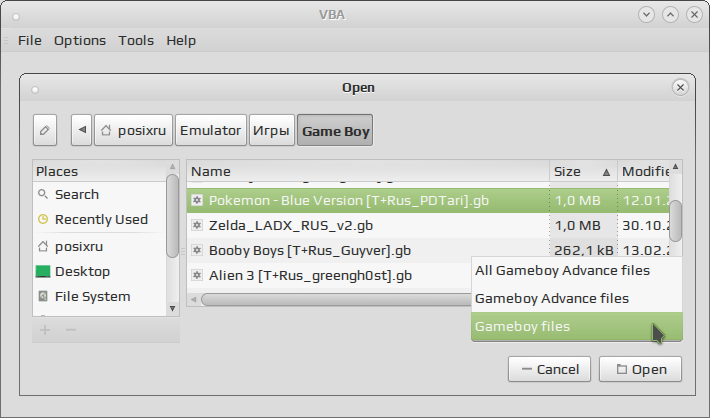The height and width of the screenshot is (418, 710).
Task: Open the Tools menu
Action: (136, 40)
